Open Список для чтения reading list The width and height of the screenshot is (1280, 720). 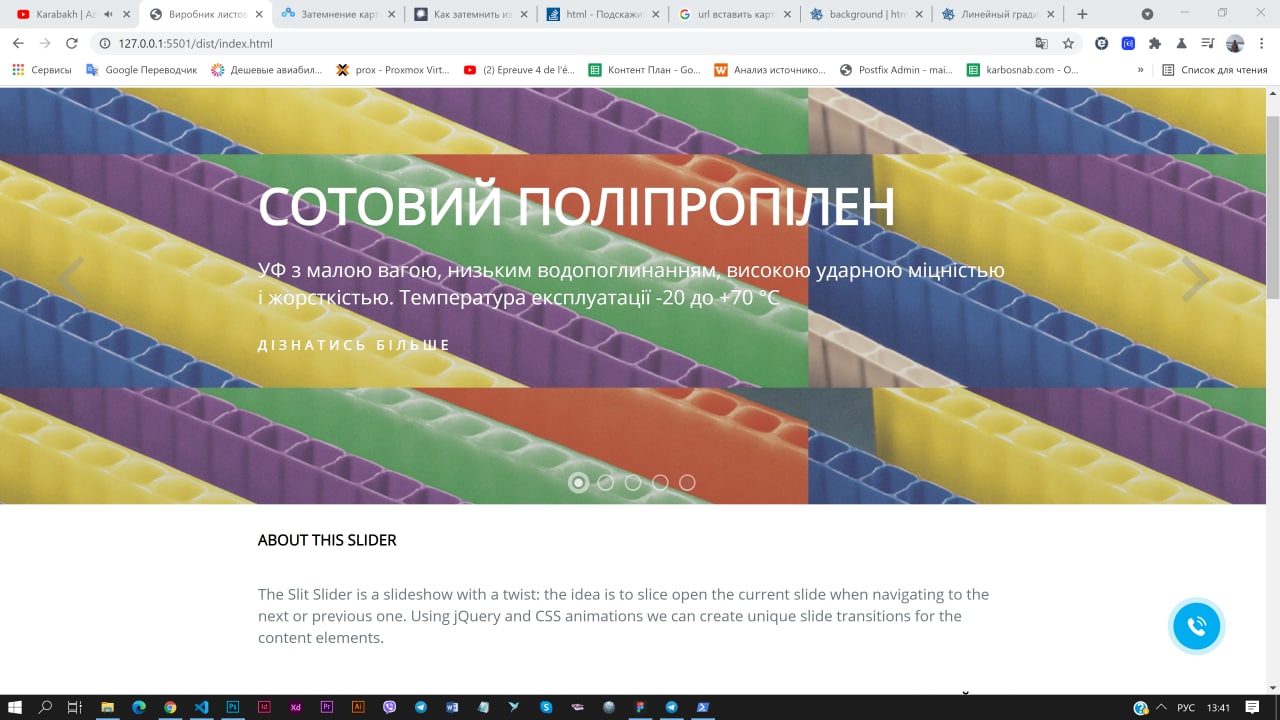tap(1214, 70)
